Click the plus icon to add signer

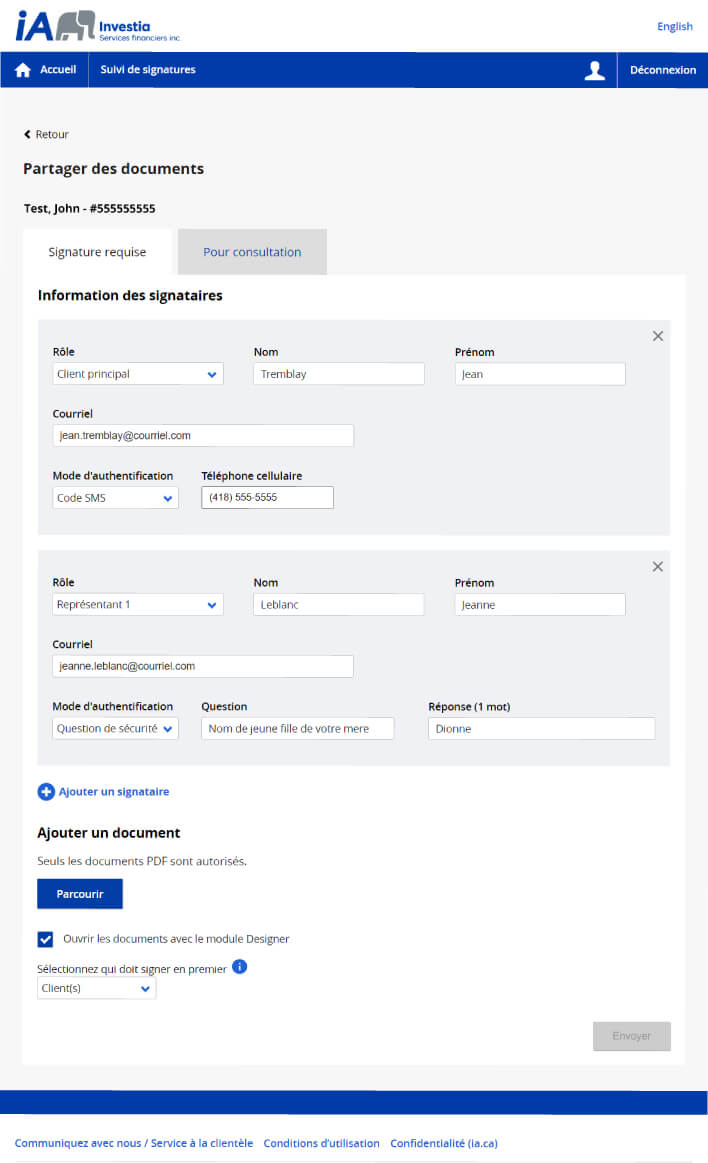46,791
